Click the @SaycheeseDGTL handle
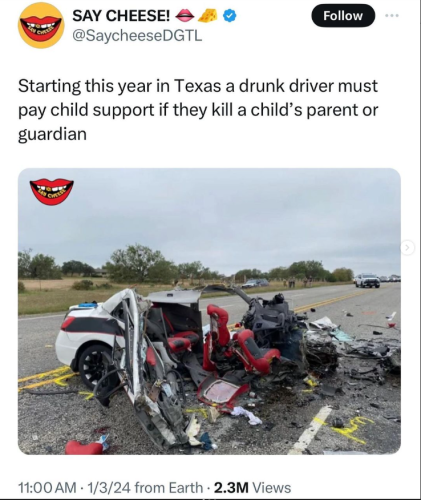The image size is (421, 500). click(137, 36)
